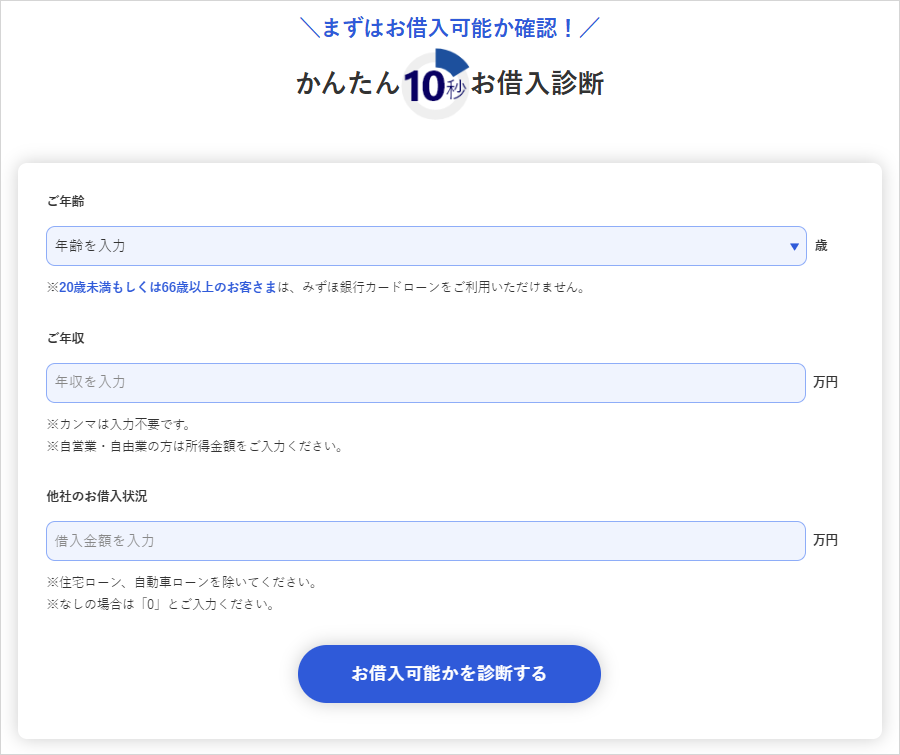Screen dimensions: 900x755
Task: Click the まずはお借入可能か確認！ heading
Action: point(449,28)
